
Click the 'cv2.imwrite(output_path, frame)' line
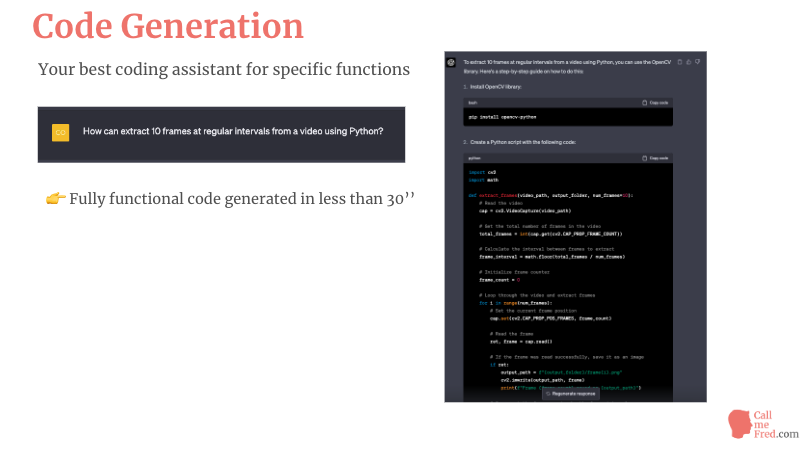point(543,380)
